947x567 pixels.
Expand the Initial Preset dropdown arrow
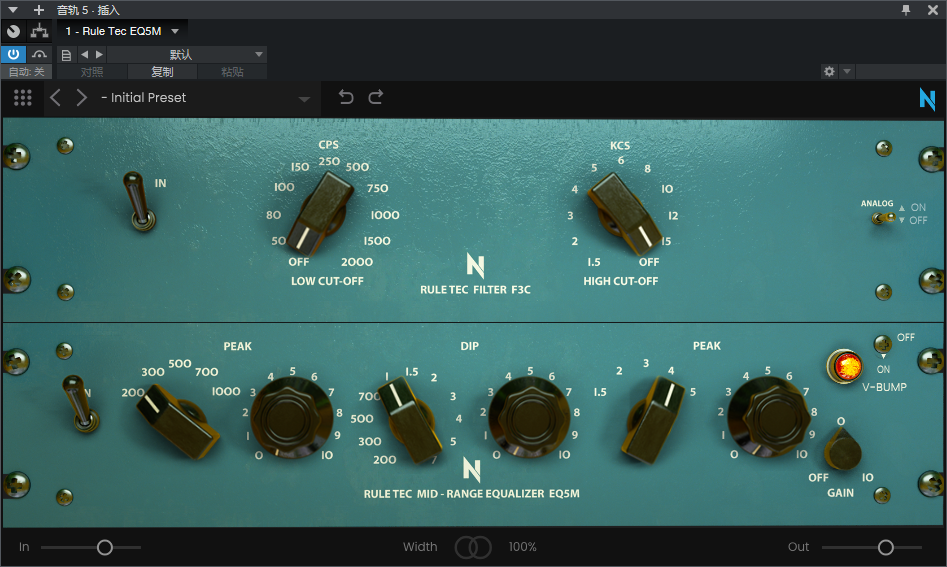304,99
